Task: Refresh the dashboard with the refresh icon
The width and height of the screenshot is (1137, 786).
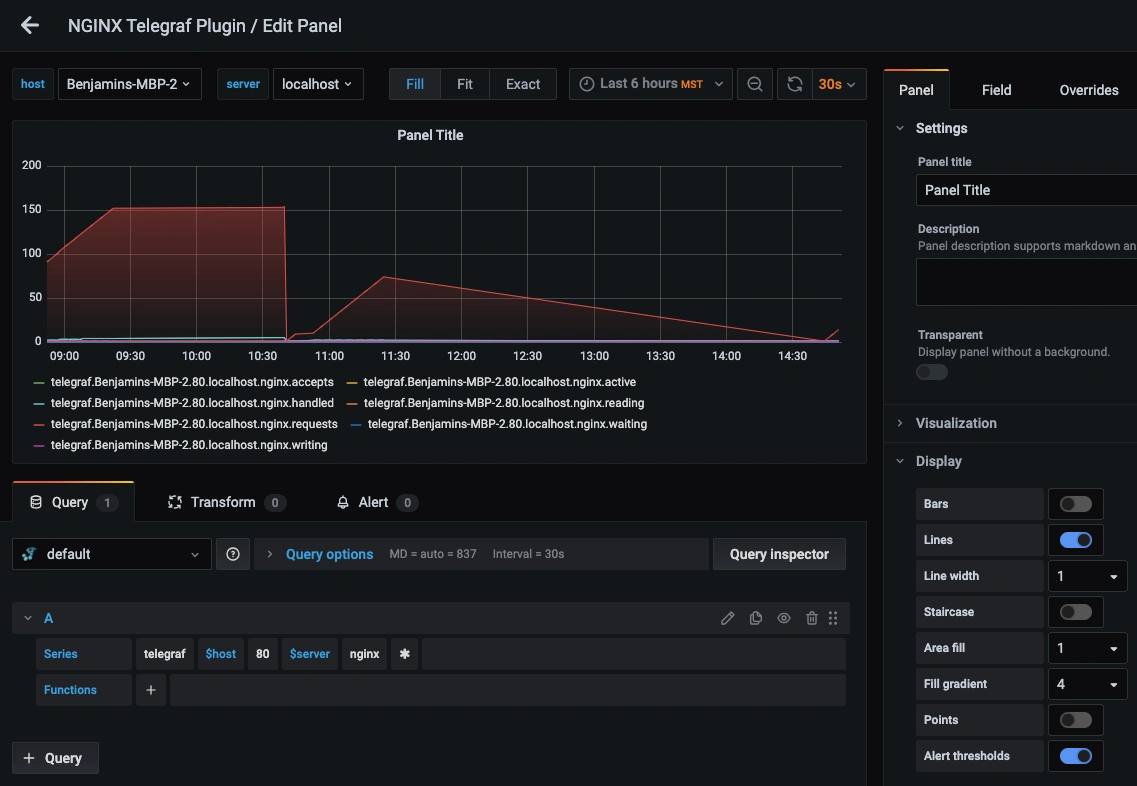Action: point(795,84)
